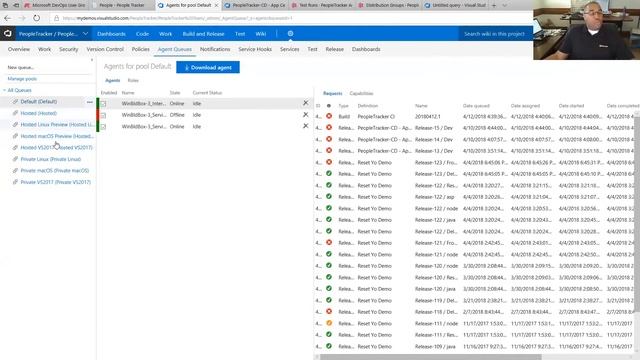640x360 pixels.
Task: Switch to Roles tab
Action: pos(133,80)
